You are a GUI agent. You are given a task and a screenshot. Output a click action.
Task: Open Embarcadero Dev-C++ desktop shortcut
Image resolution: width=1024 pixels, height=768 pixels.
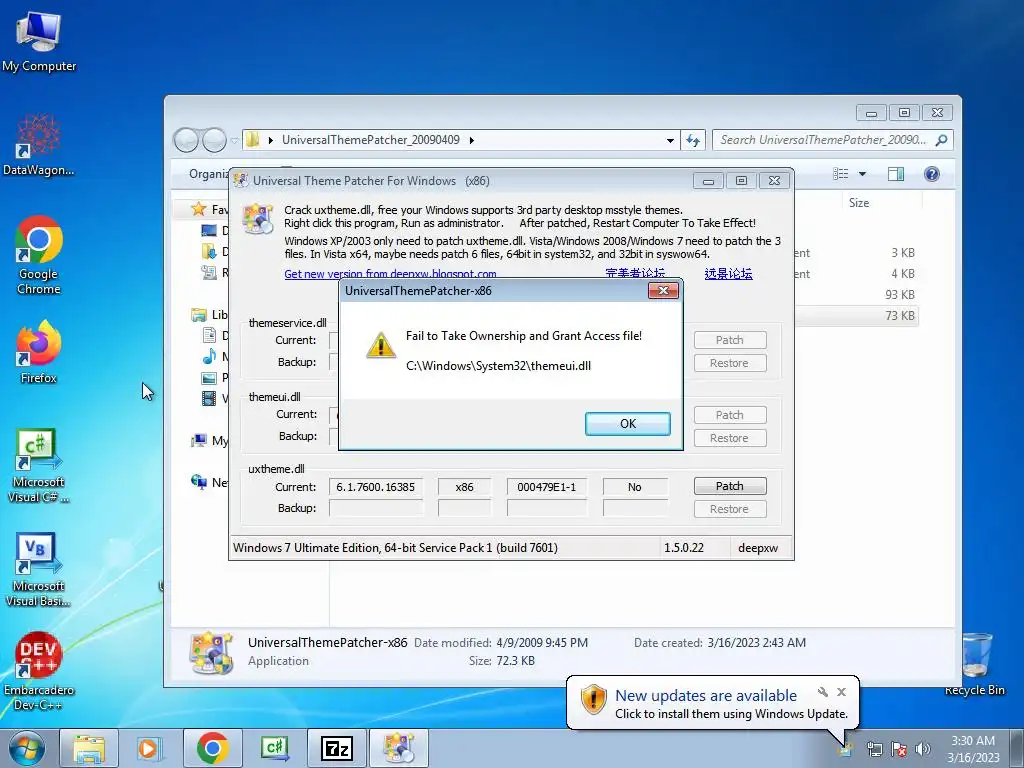pyautogui.click(x=39, y=671)
